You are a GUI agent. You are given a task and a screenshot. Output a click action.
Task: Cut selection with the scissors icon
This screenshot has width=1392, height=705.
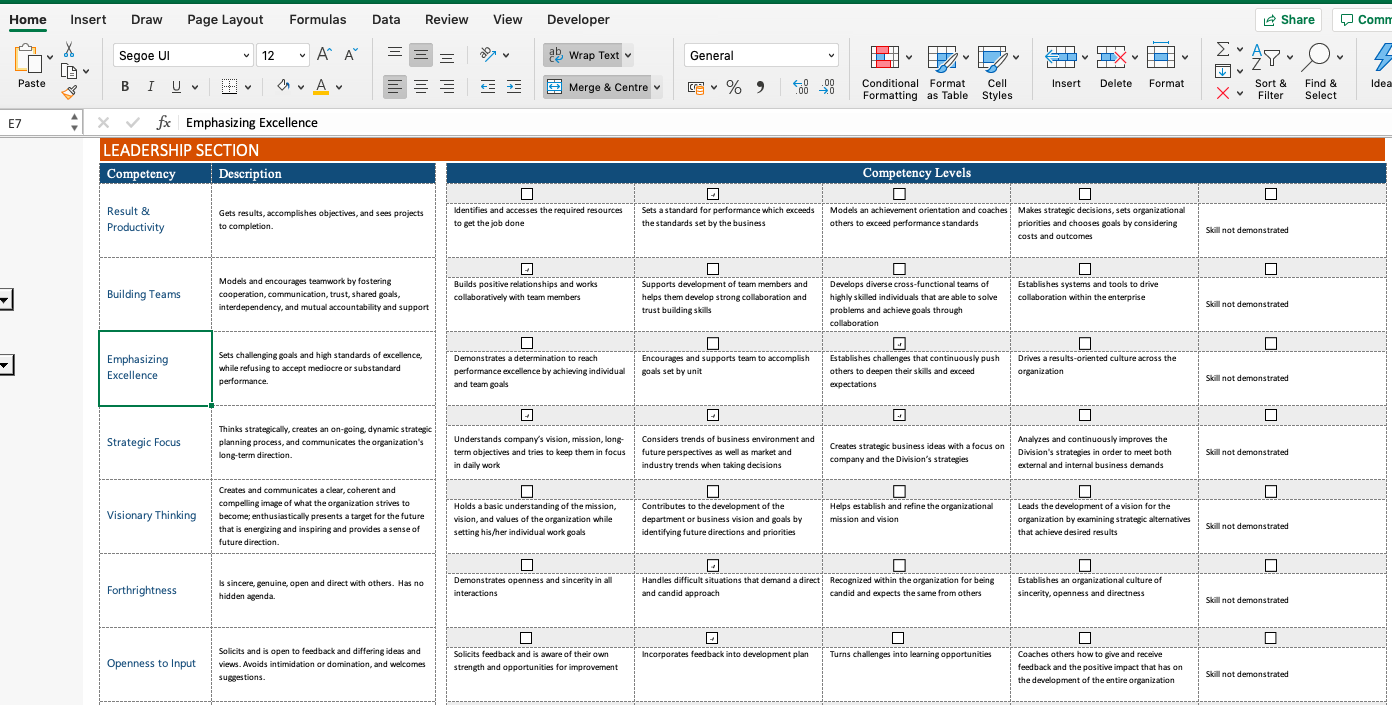coord(69,50)
